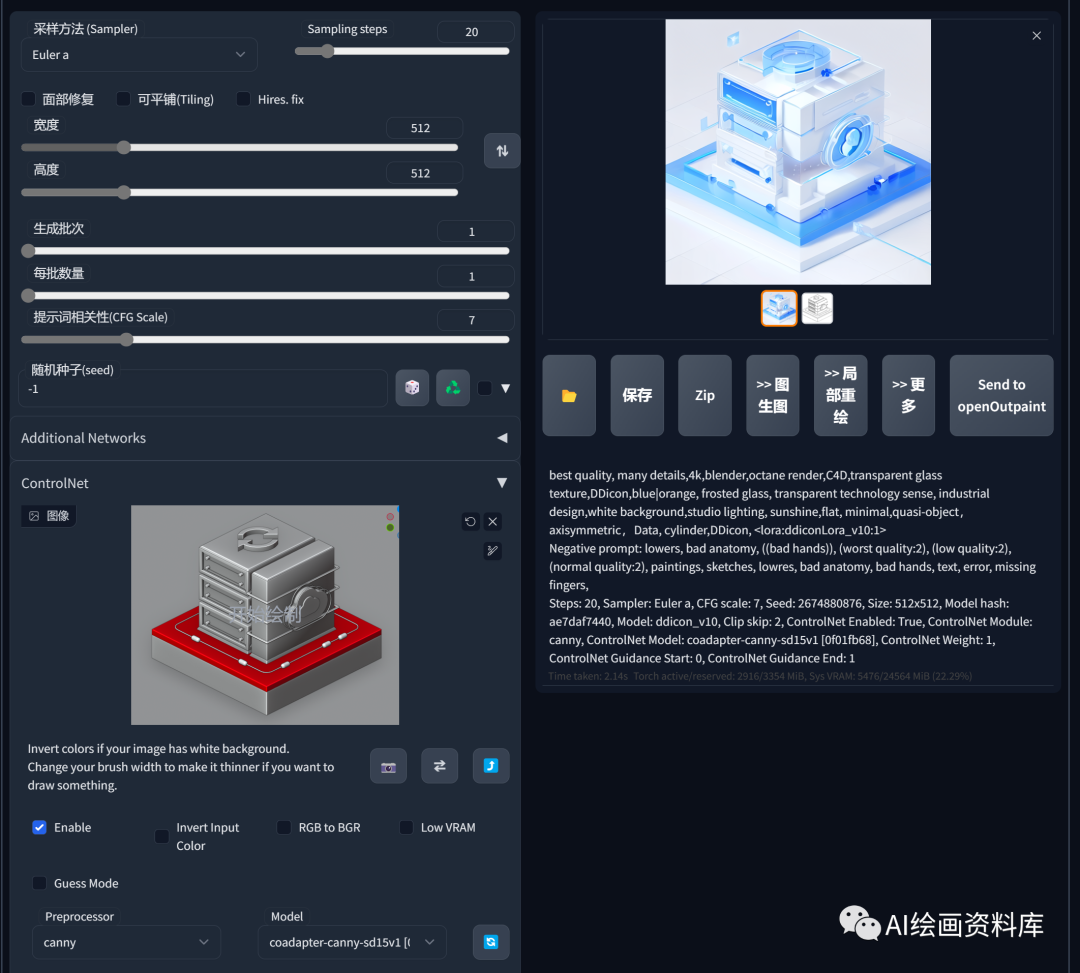Click Send to openOutpaint button
The height and width of the screenshot is (973, 1080).
(x=1001, y=395)
